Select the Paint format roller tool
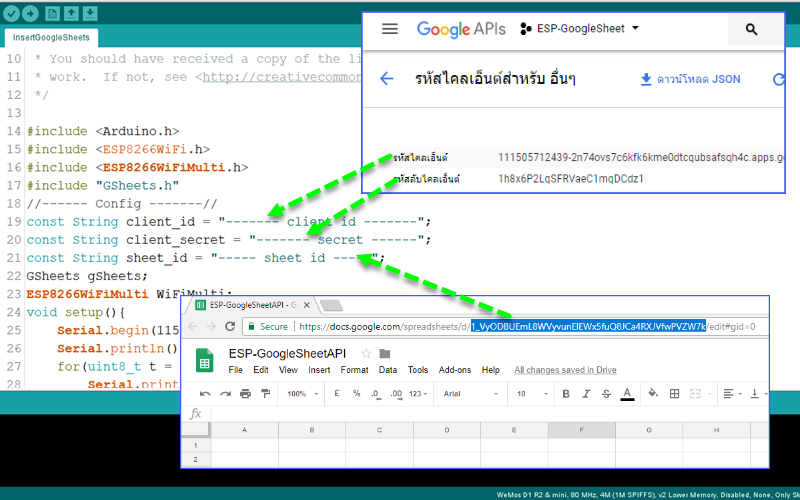The height and width of the screenshot is (500, 800). pos(265,393)
